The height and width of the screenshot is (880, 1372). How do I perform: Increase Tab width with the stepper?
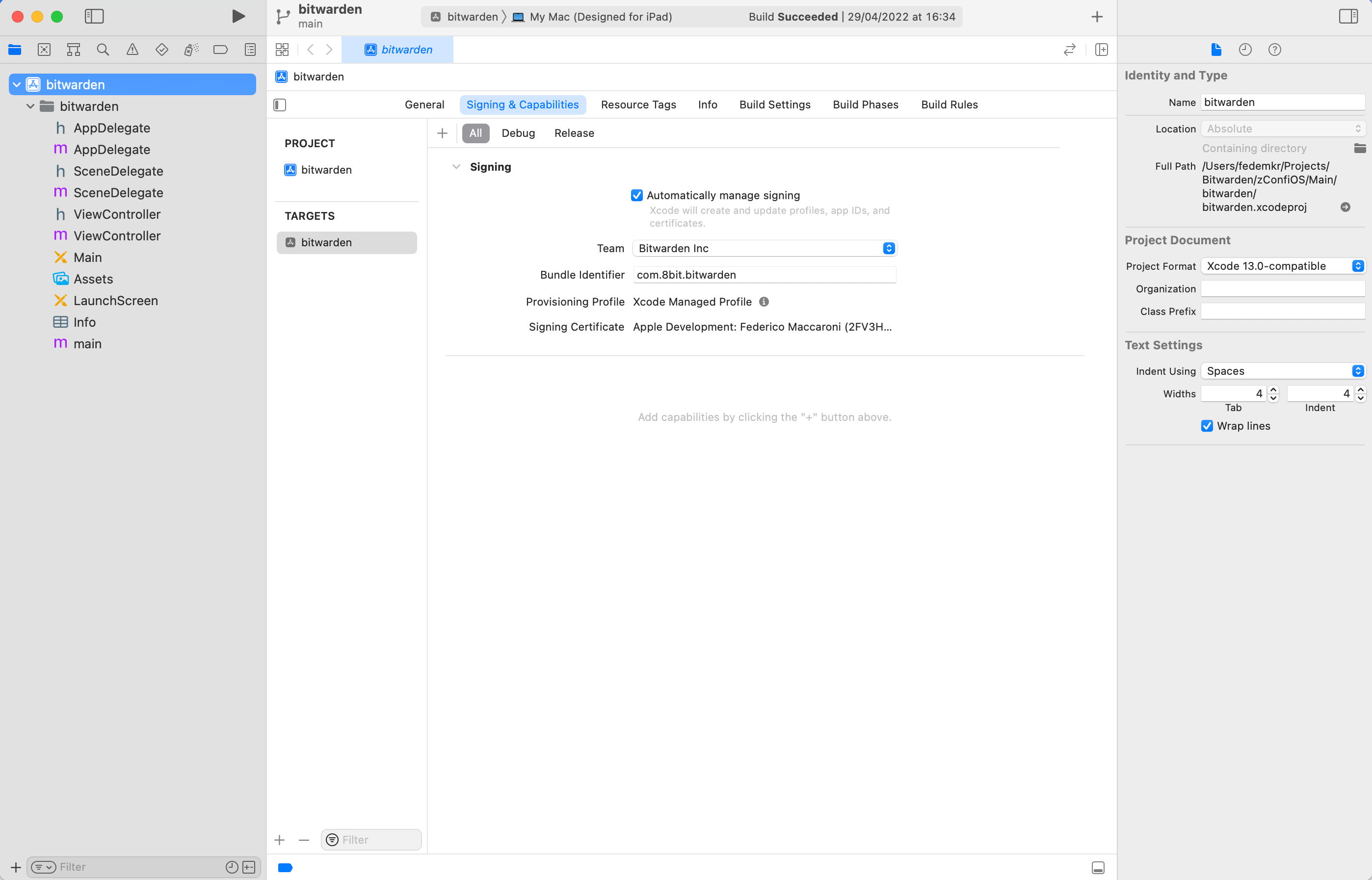[x=1273, y=389]
